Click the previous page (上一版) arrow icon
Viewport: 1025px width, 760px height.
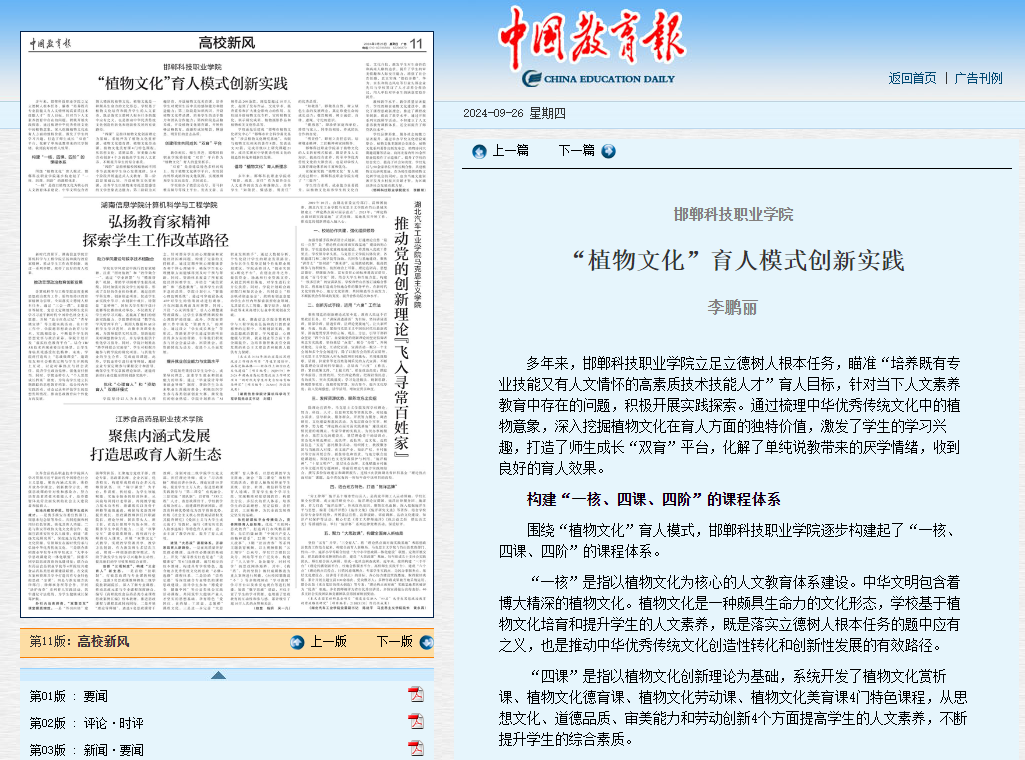coord(297,642)
